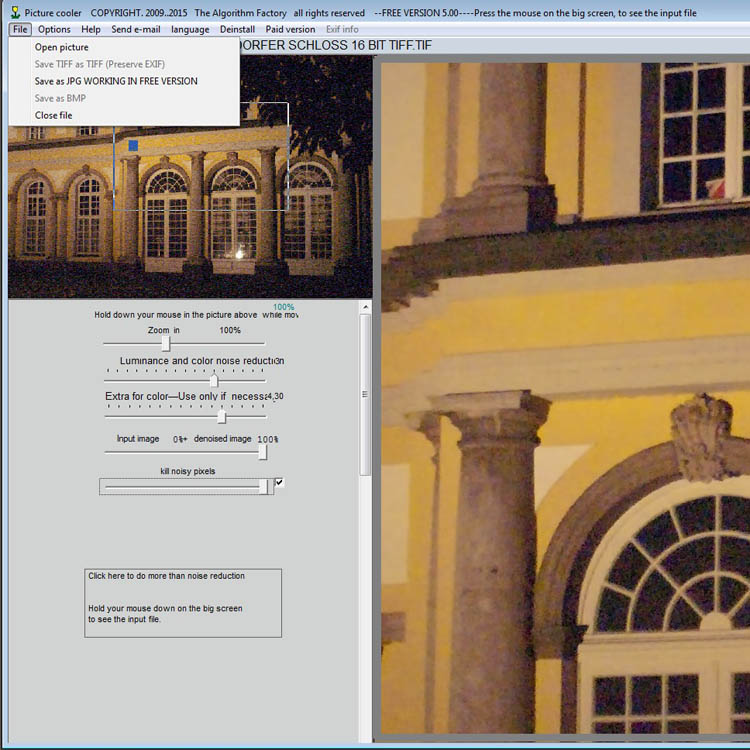750x750 pixels.
Task: Open the Help menu
Action: pos(90,29)
